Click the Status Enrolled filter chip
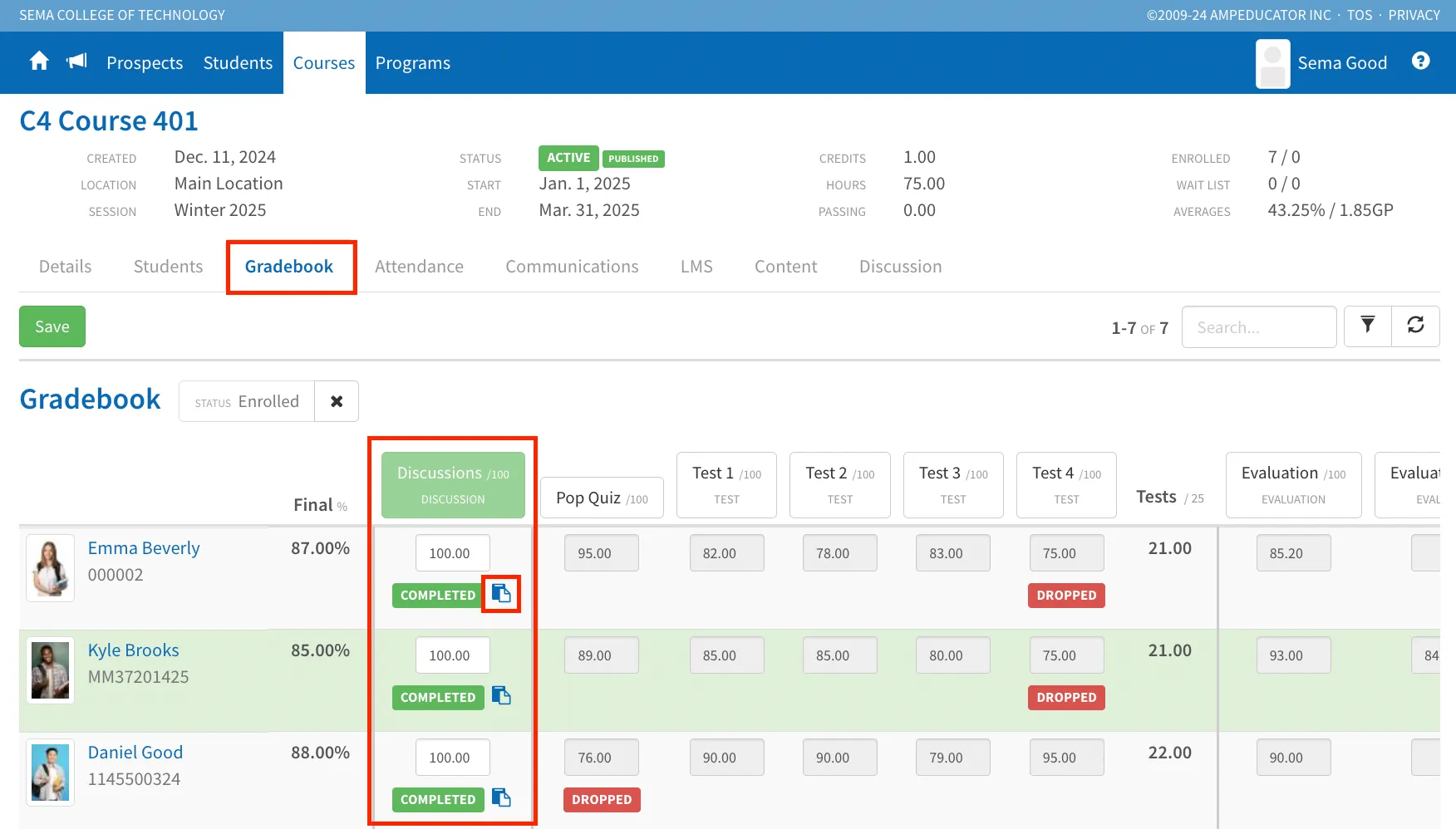This screenshot has height=829, width=1456. click(247, 401)
